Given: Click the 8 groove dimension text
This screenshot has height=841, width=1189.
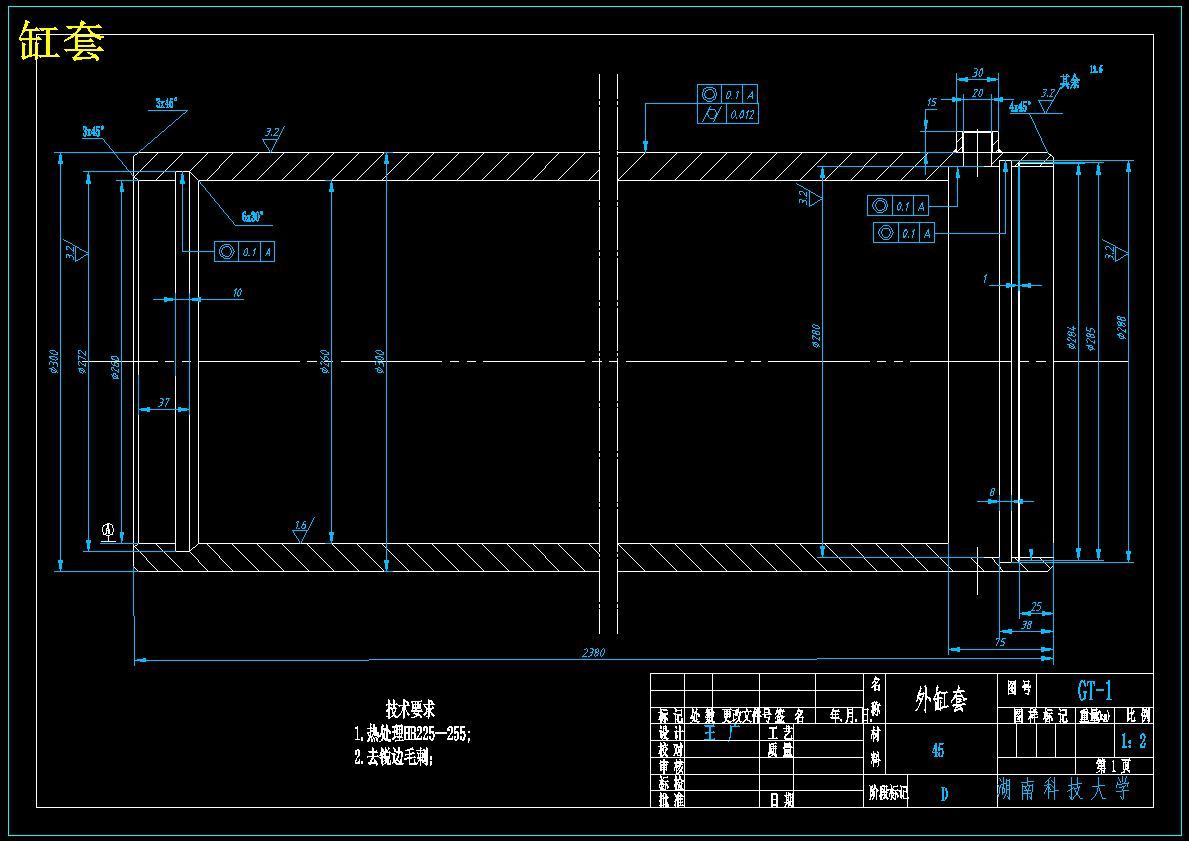Looking at the screenshot, I should click(x=992, y=493).
